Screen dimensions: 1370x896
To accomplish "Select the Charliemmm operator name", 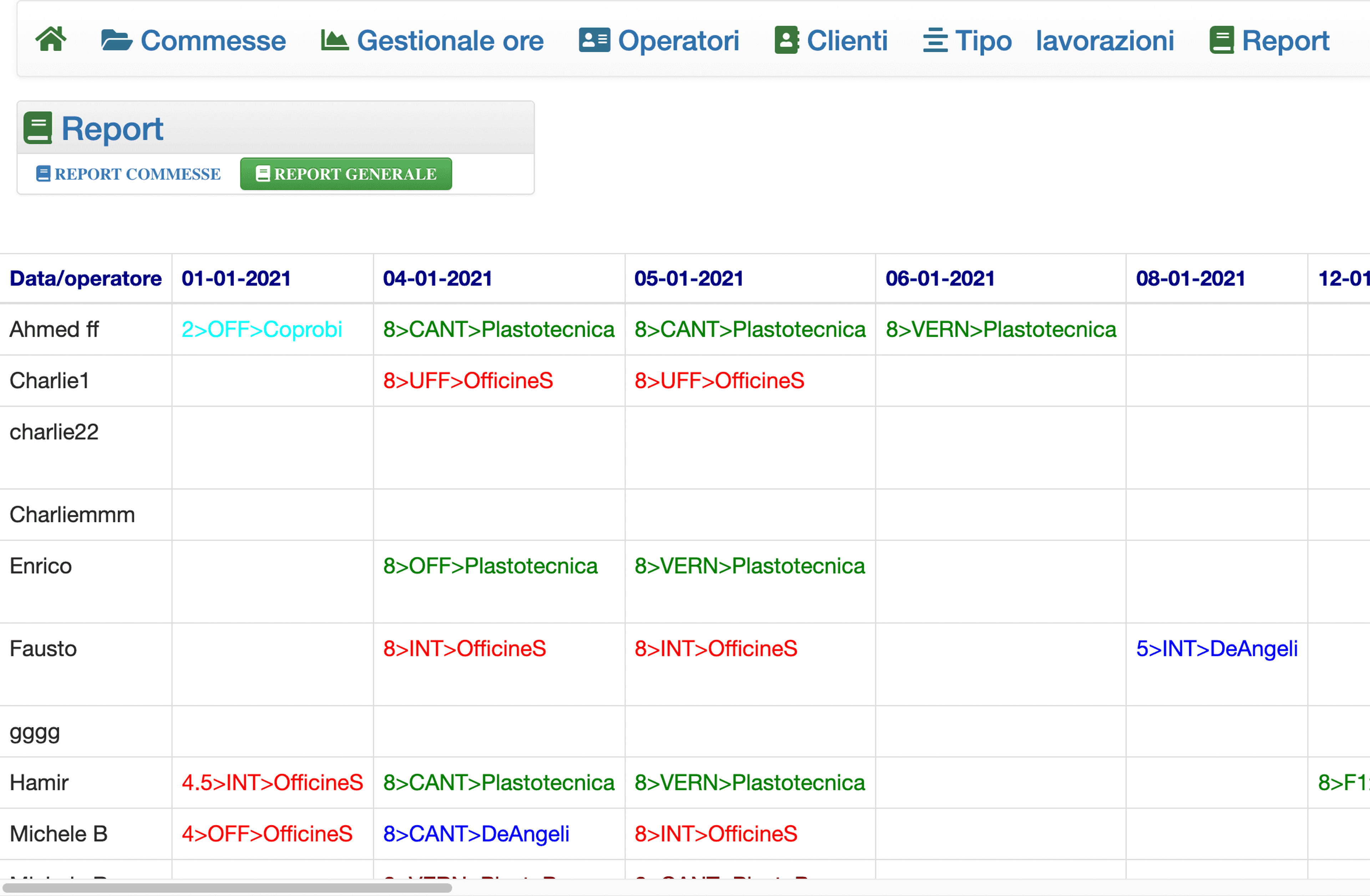I will click(x=72, y=515).
